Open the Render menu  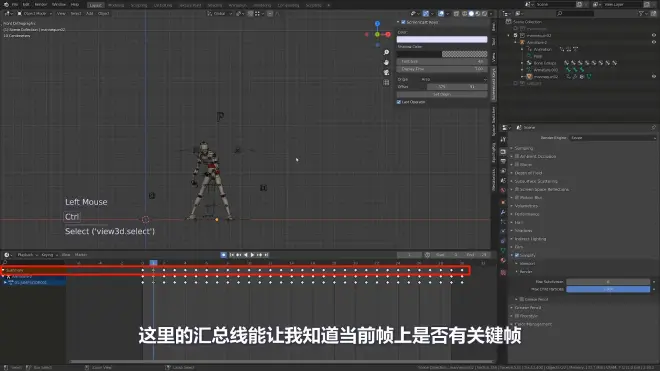tap(41, 5)
